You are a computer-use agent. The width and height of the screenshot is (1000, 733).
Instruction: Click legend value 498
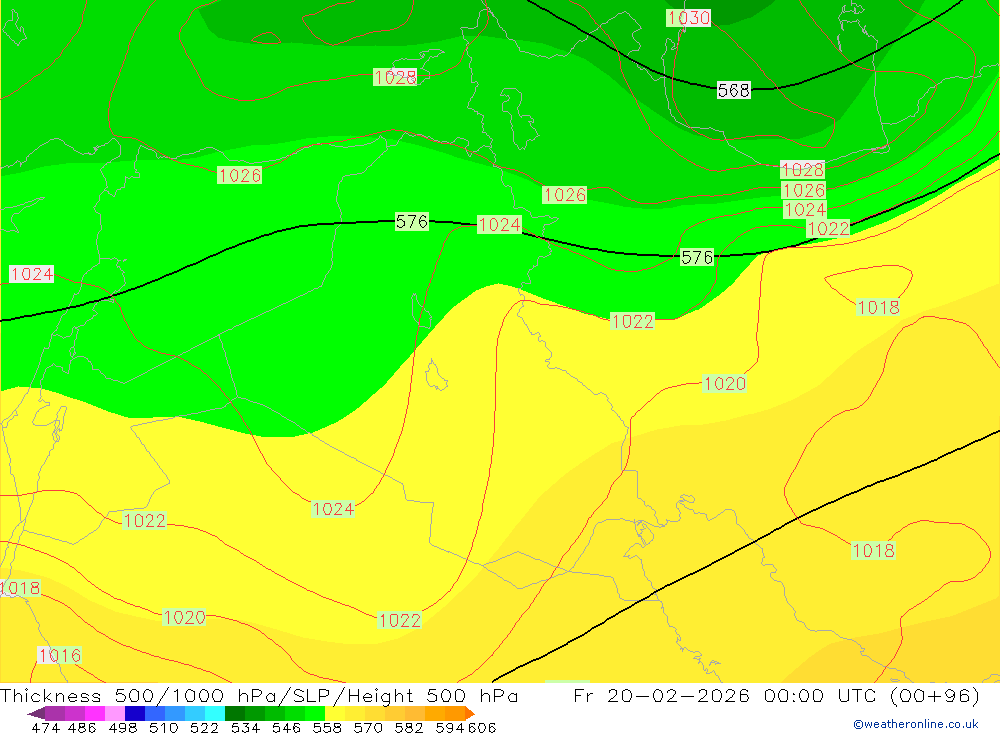pos(122,727)
